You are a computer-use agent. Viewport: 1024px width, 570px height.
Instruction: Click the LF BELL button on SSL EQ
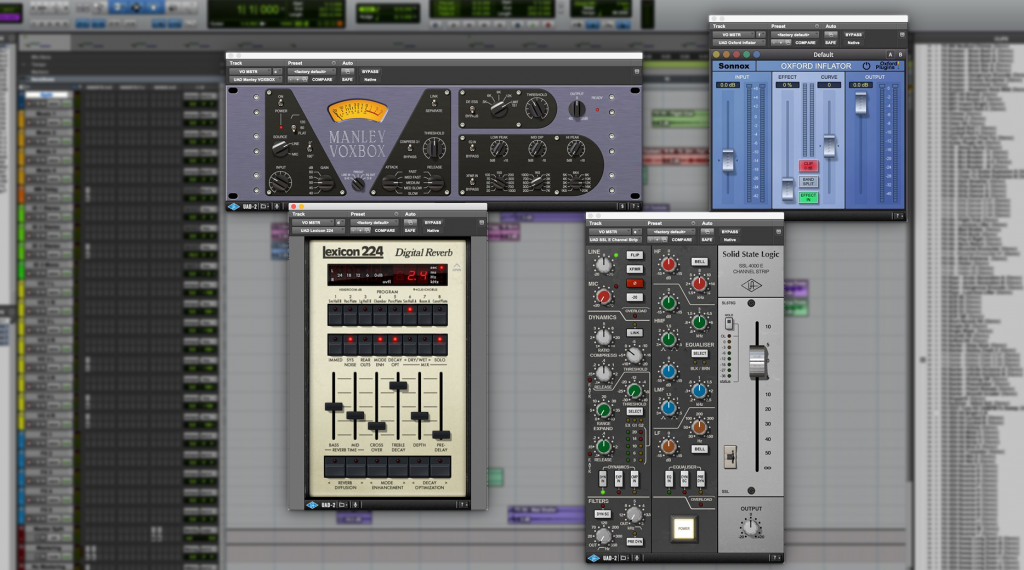(699, 449)
